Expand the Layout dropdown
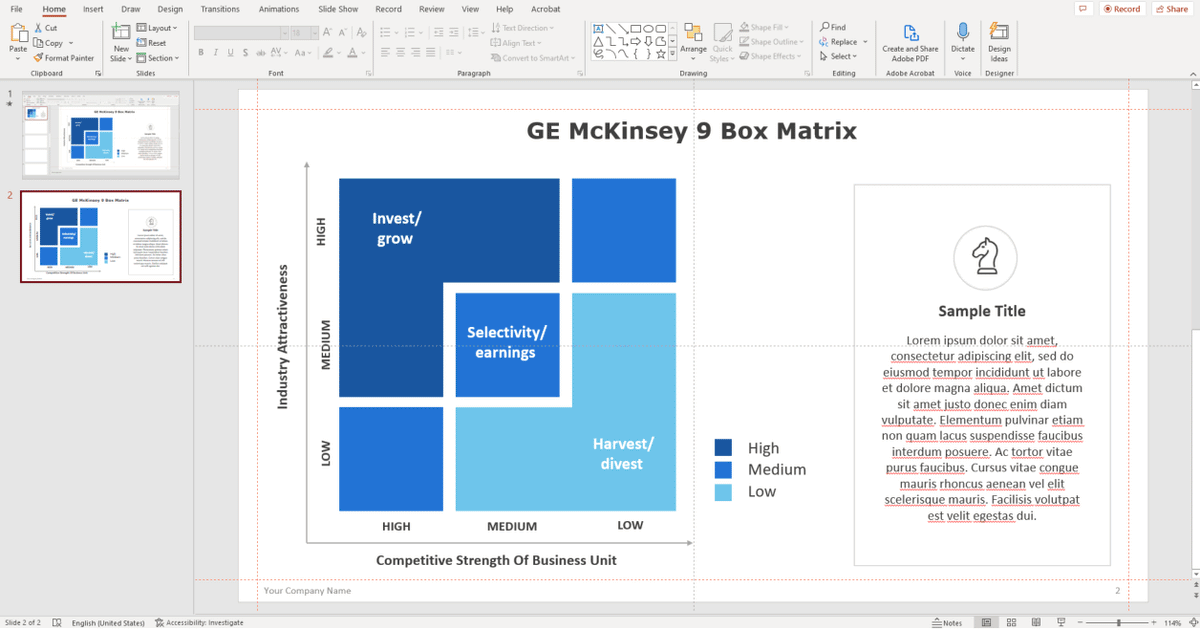The width and height of the screenshot is (1200, 630). (x=157, y=28)
